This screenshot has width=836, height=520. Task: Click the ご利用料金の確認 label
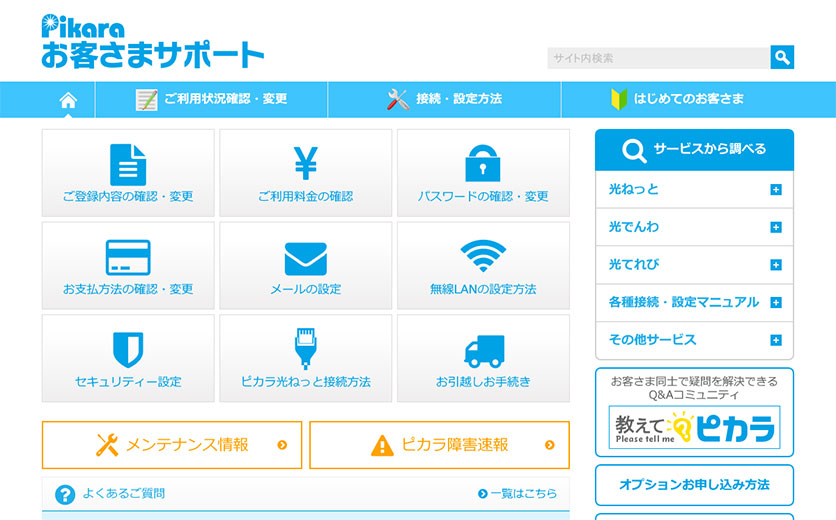click(x=306, y=196)
